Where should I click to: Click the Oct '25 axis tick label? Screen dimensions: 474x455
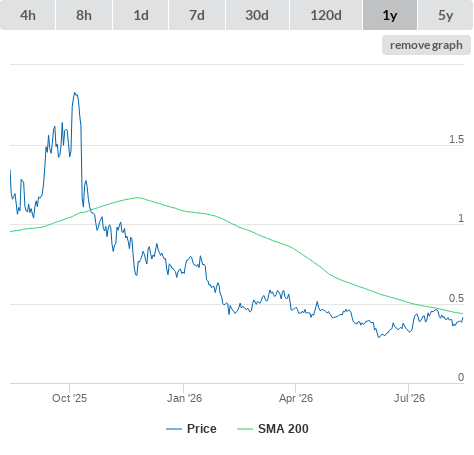tap(69, 398)
